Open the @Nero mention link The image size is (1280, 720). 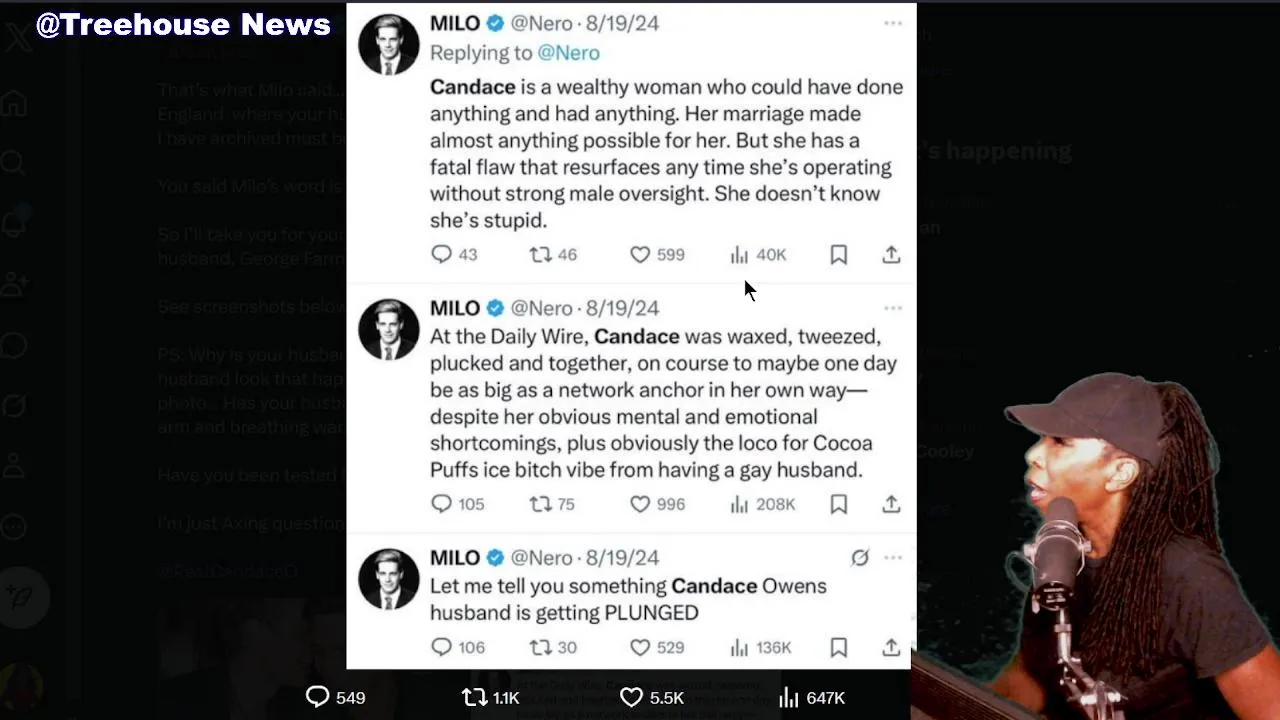[568, 53]
